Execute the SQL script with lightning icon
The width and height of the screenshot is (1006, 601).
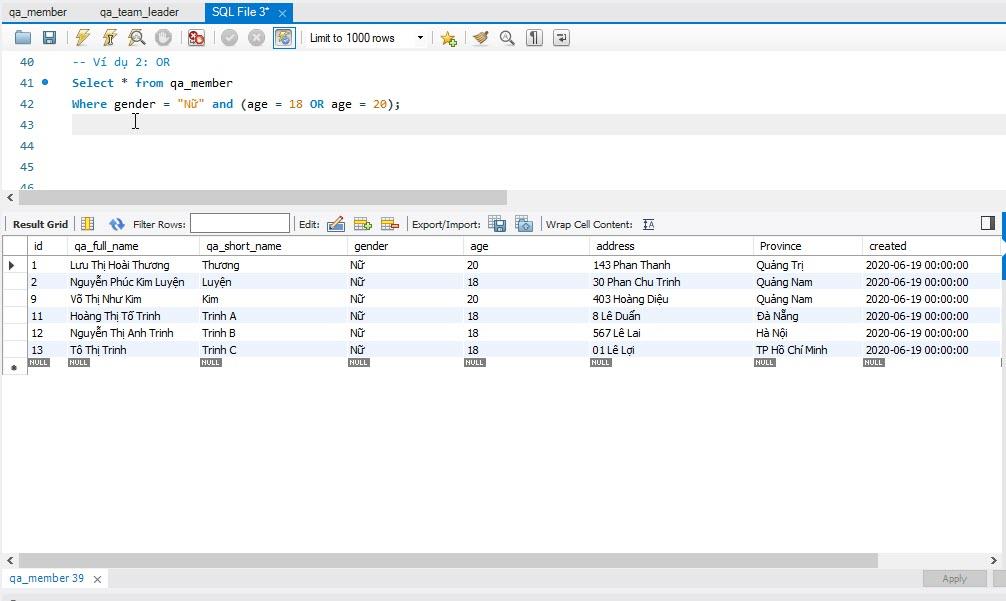point(83,38)
